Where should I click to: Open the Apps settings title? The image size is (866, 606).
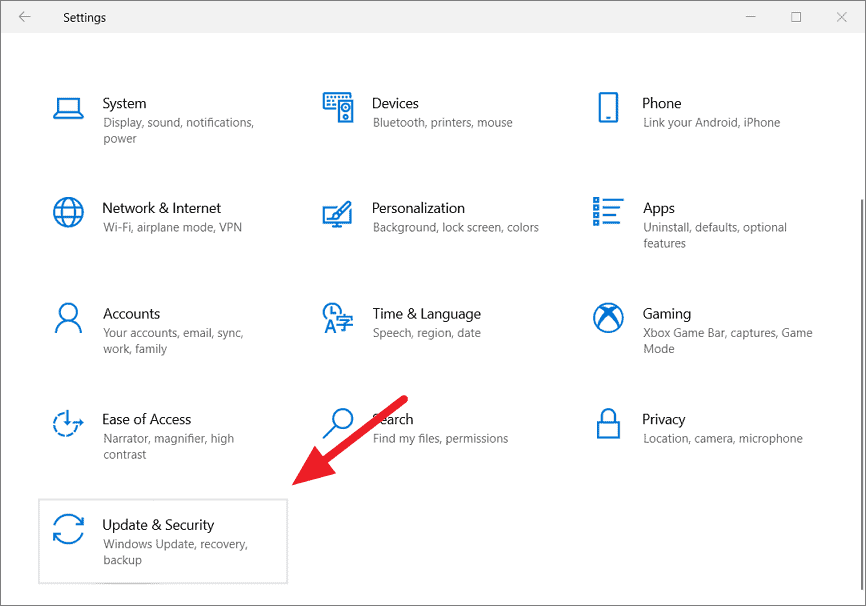coord(658,209)
